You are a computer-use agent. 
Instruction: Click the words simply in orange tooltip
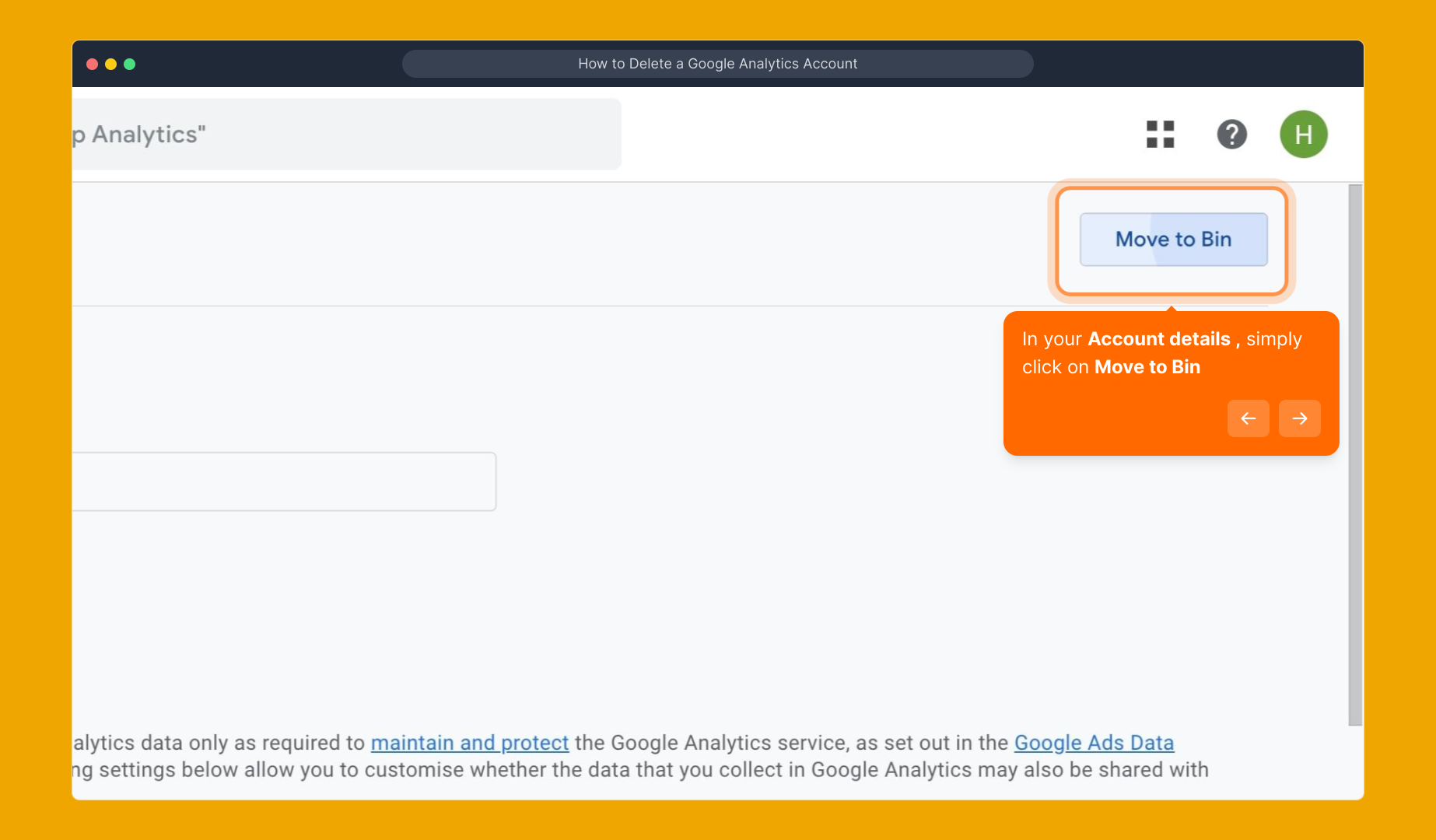point(1273,339)
